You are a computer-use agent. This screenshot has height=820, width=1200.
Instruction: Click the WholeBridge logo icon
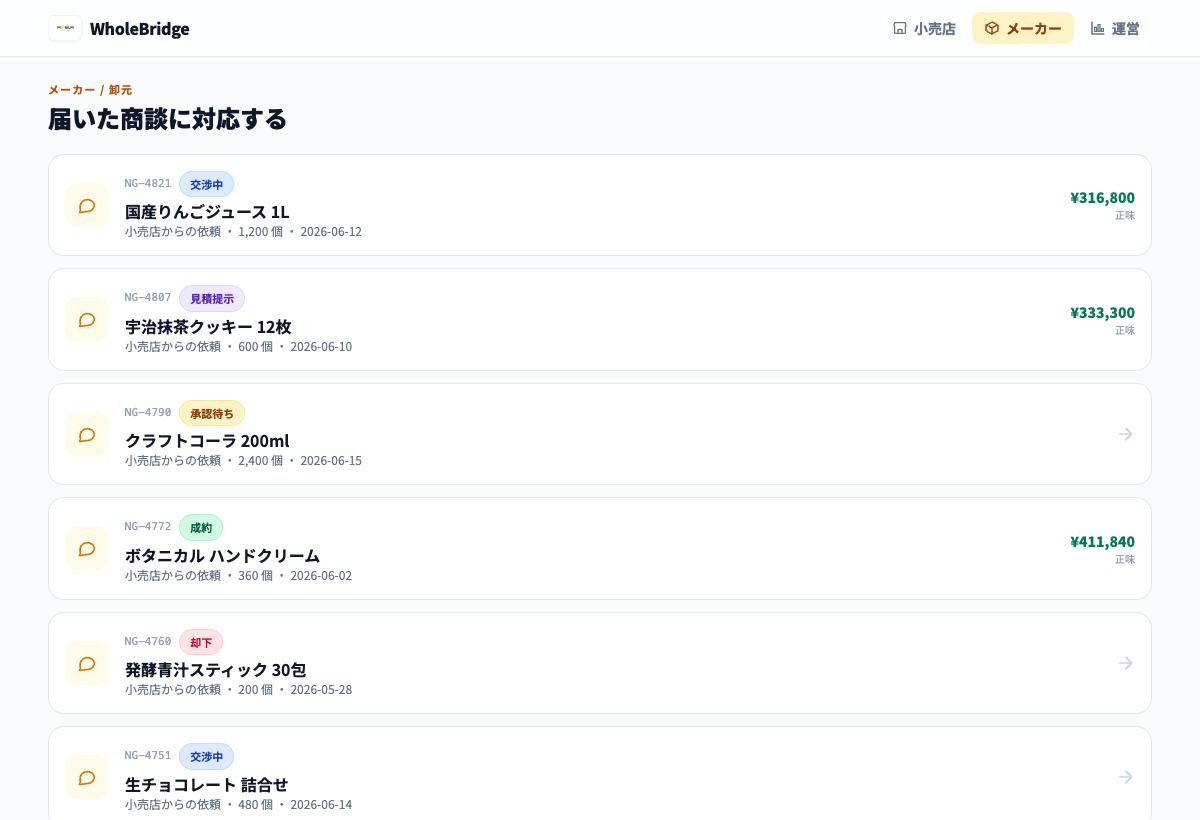[65, 28]
